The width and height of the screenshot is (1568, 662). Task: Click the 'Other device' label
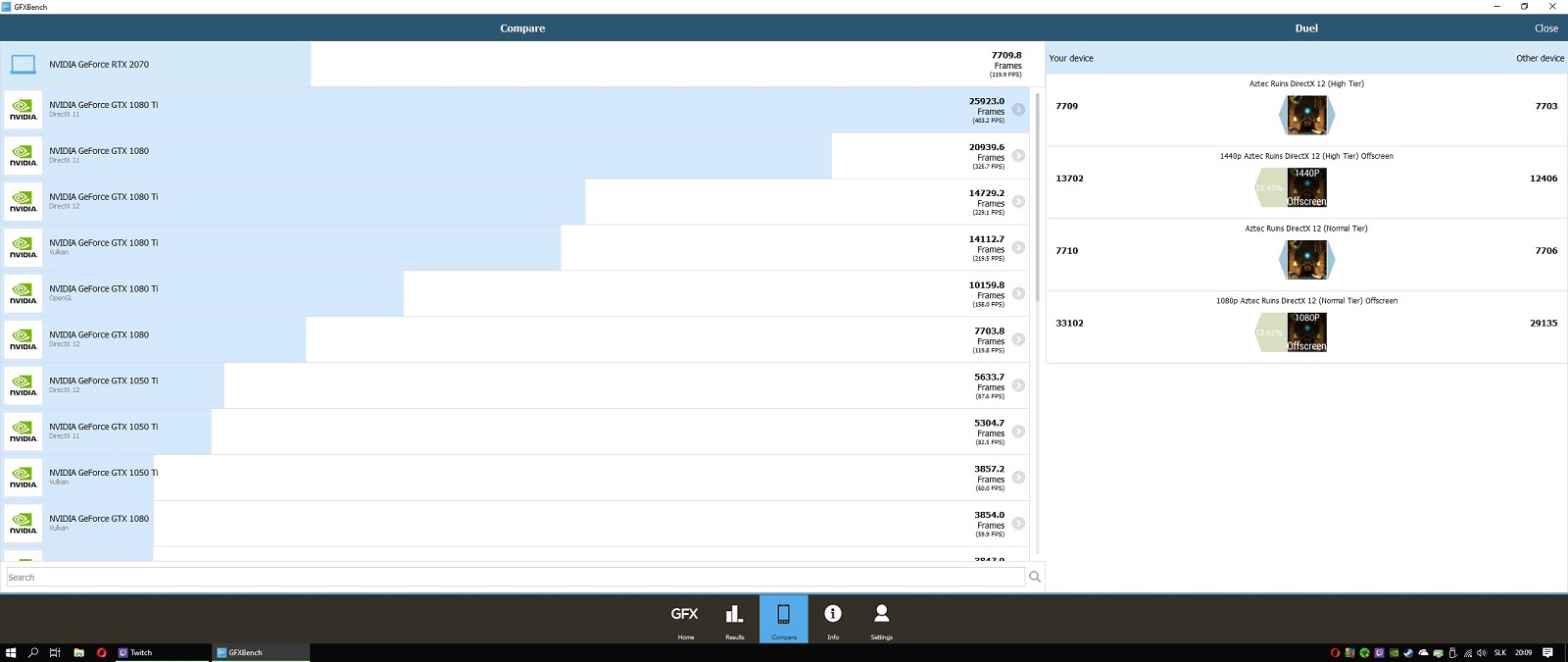1540,58
